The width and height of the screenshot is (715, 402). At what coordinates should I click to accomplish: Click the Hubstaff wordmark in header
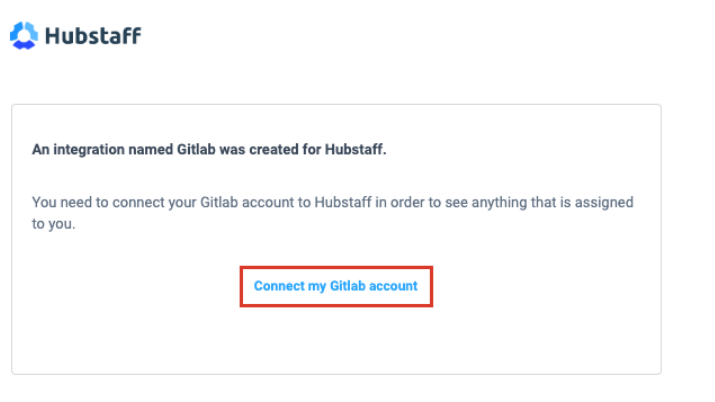93,36
